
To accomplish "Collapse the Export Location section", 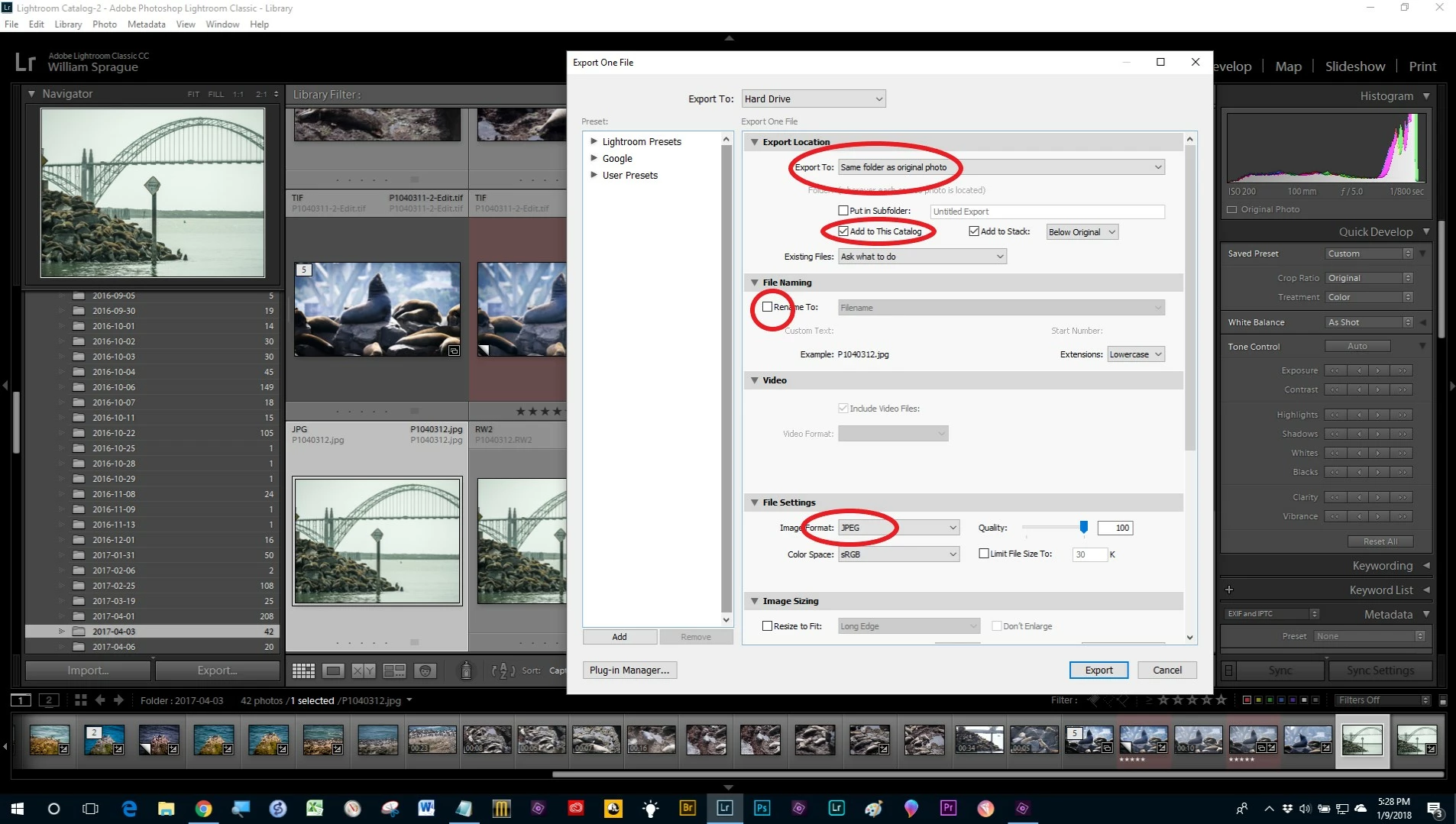I will tap(754, 142).
